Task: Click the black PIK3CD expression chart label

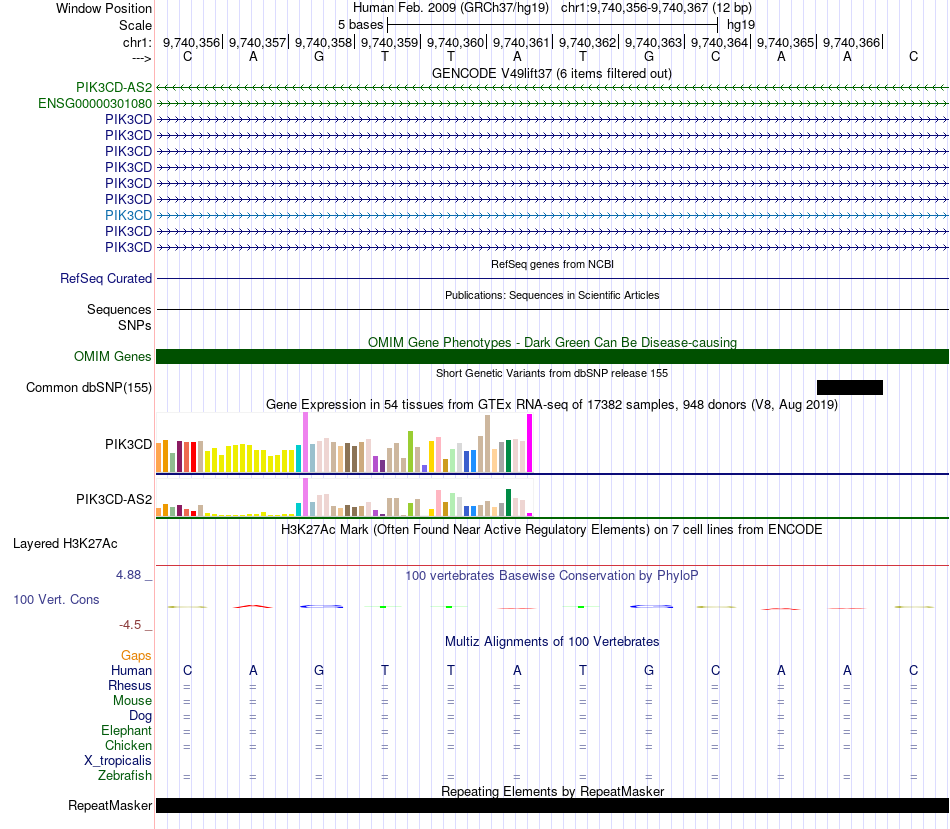Action: pos(128,444)
